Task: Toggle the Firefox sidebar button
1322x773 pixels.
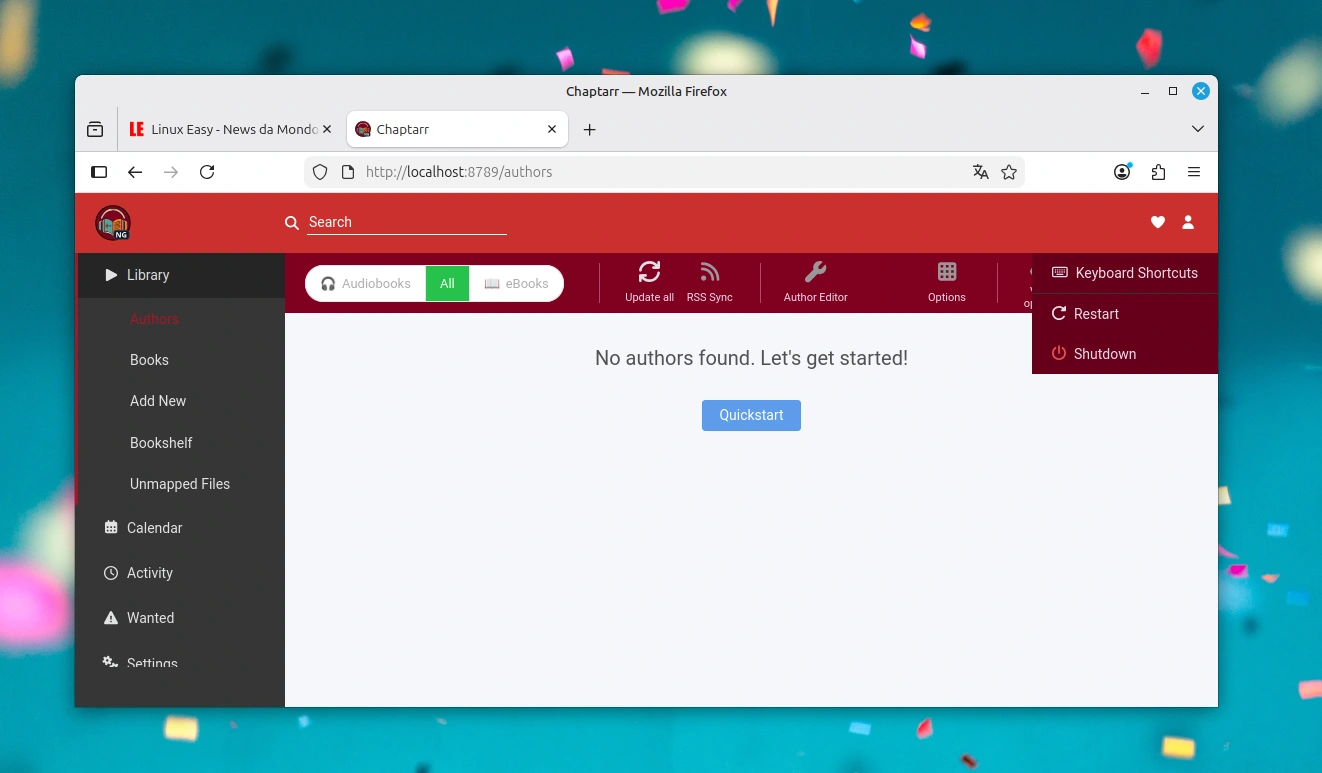Action: click(99, 172)
